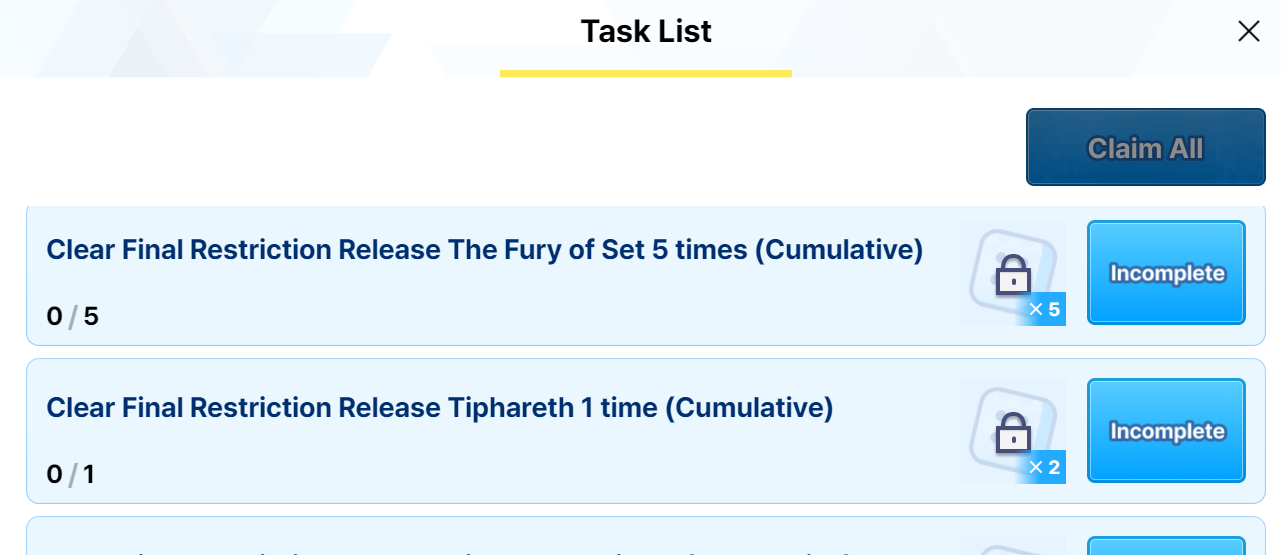Click the ×5 reward quantity badge
Viewport: 1281px width, 555px height.
[1045, 310]
